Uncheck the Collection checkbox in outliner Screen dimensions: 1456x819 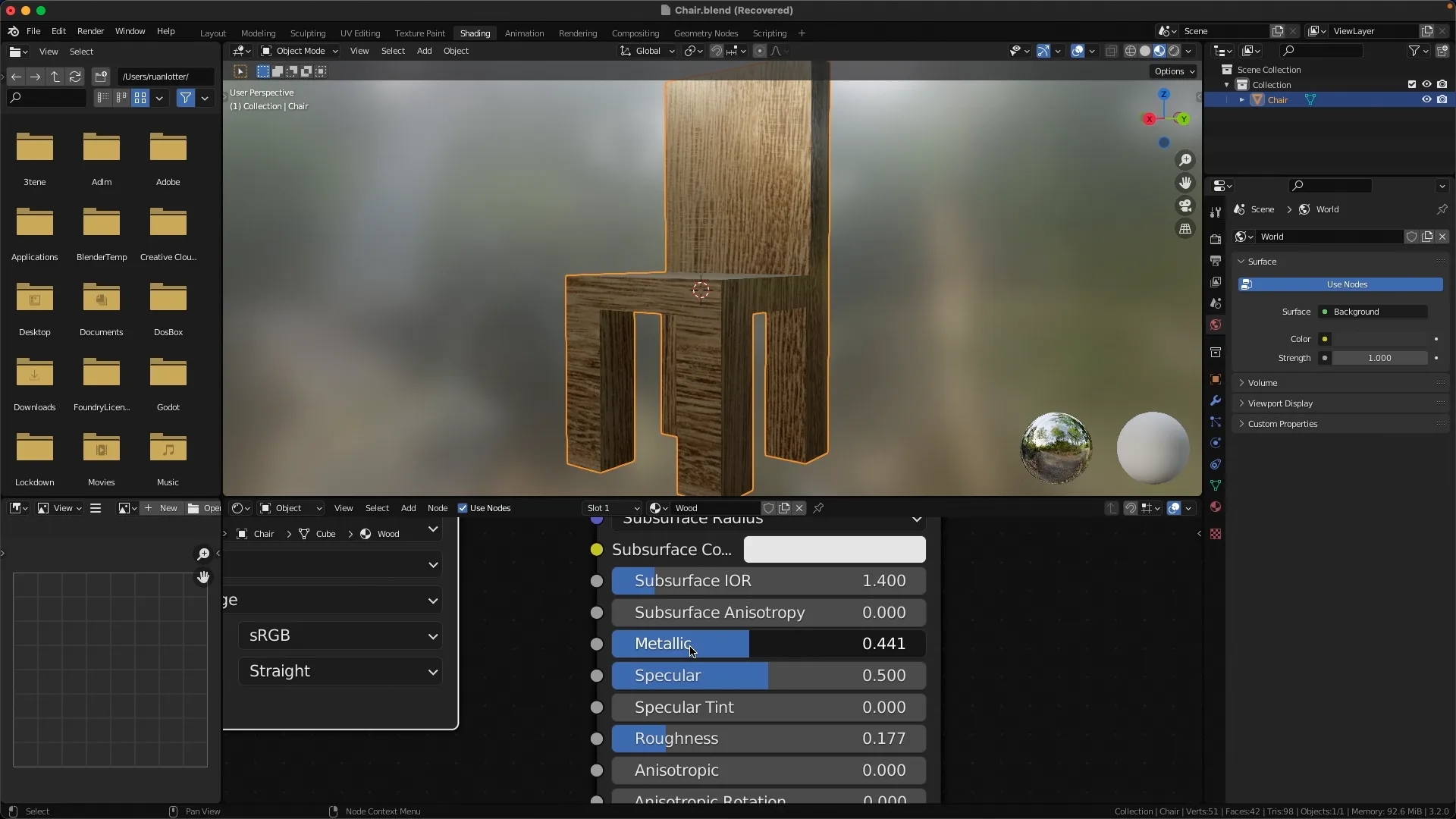(1412, 84)
